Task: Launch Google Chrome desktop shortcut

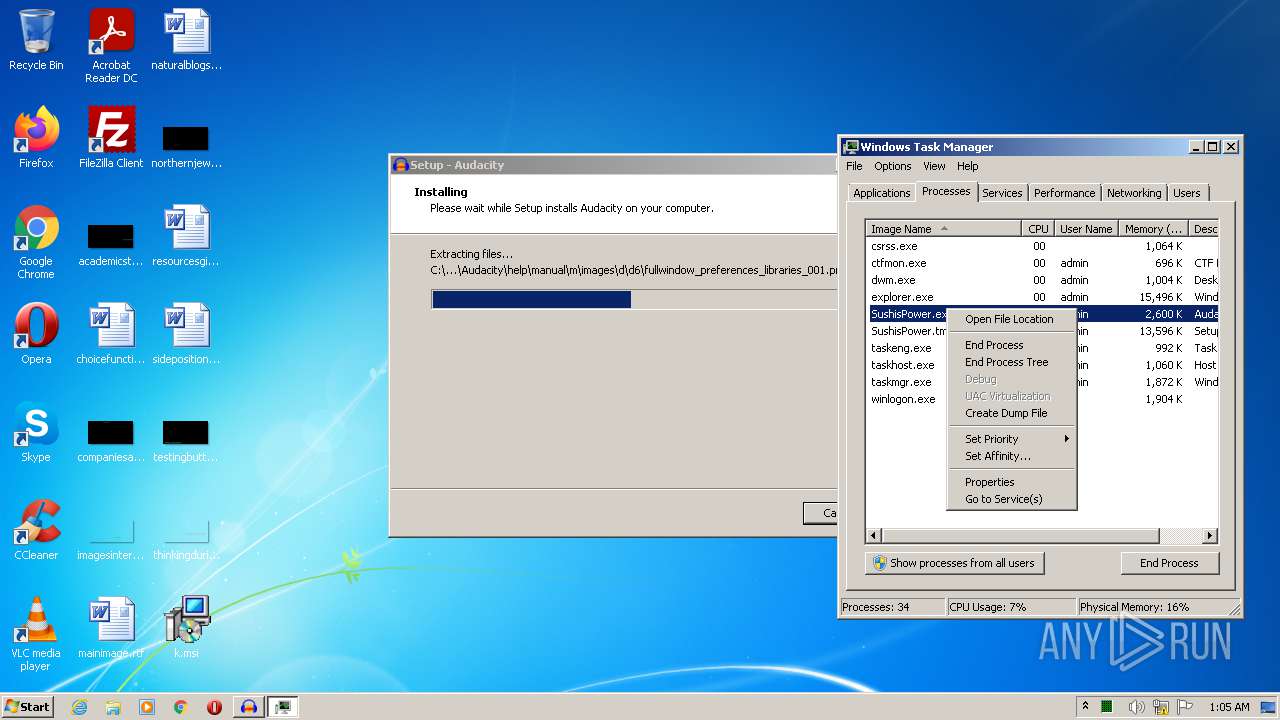Action: [36, 243]
